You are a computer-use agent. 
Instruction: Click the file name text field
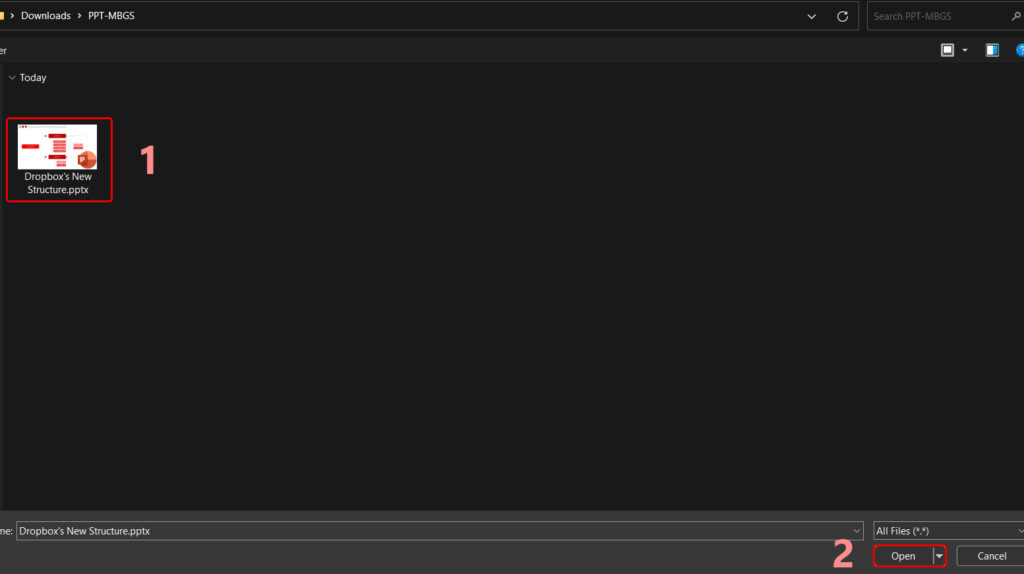pos(434,531)
